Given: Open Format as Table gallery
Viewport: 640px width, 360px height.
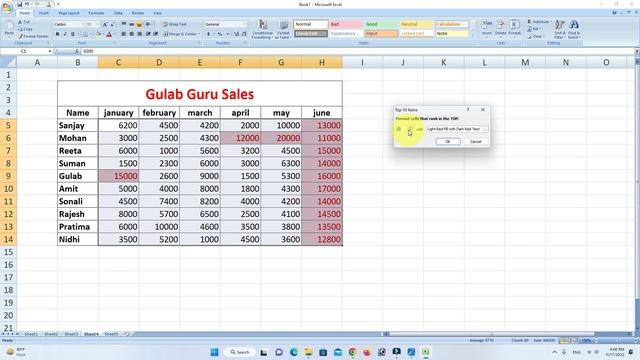Looking at the screenshot, I should (283, 29).
